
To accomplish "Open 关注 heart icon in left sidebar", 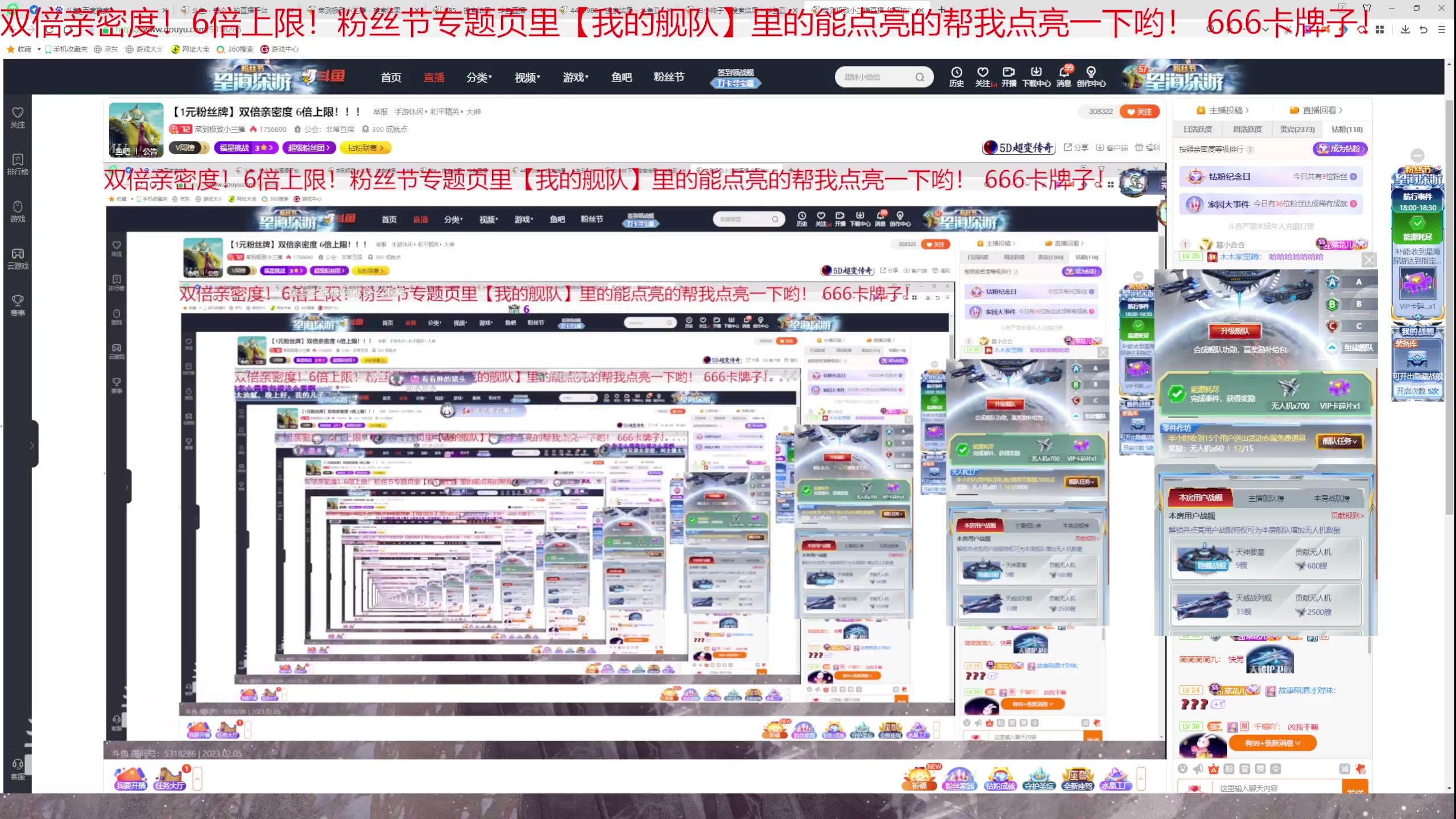I will click(x=18, y=117).
